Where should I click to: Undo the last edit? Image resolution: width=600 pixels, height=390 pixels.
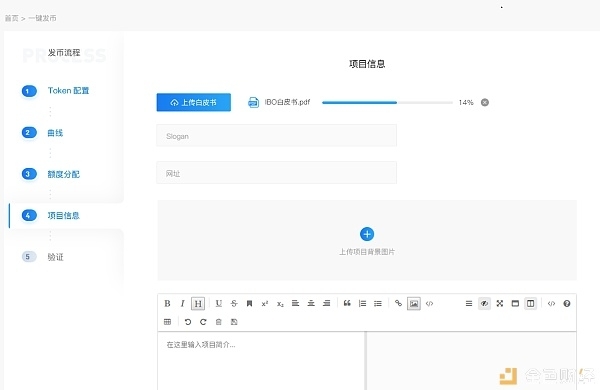[188, 322]
